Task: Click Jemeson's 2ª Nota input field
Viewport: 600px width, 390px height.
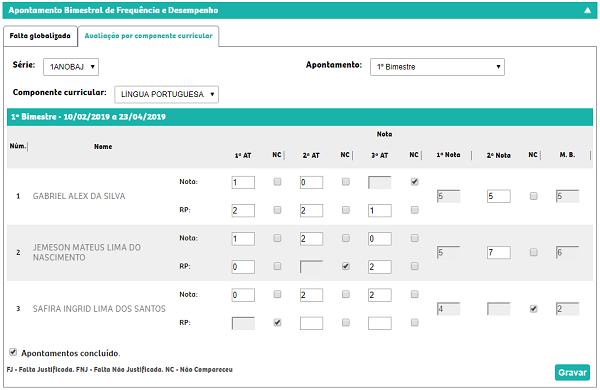Action: (x=499, y=252)
